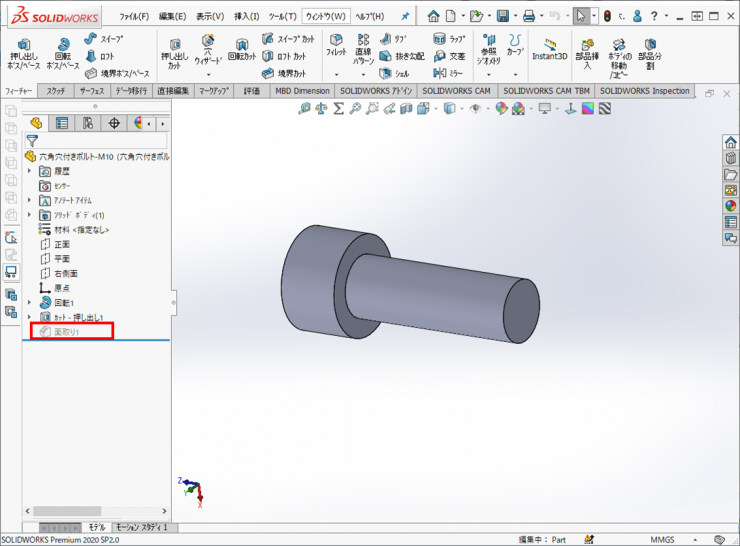
Task: Click the Instant3D icon
Action: point(549,50)
